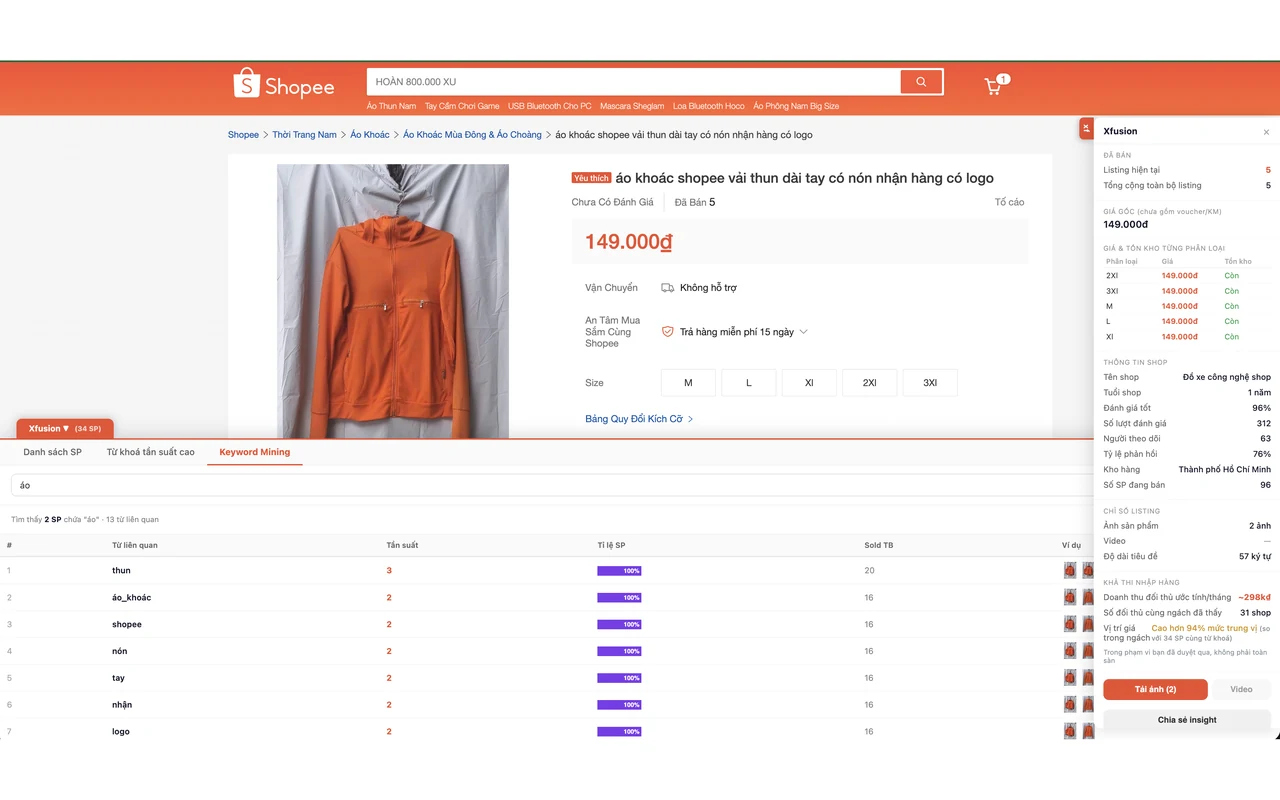Click the Shopee logo in header
This screenshot has width=1280, height=800.
pos(284,84)
